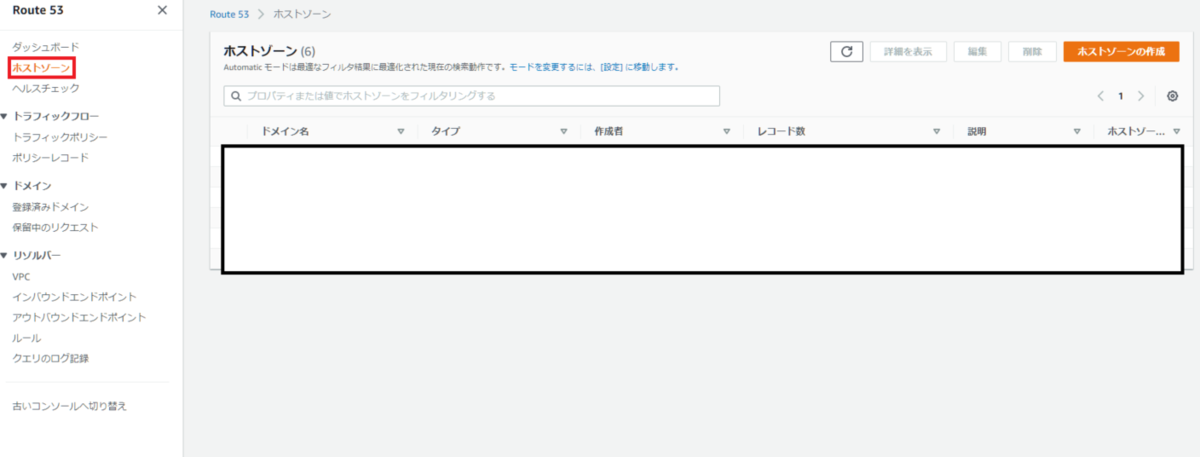Open ルール page in sidebar

[26, 338]
